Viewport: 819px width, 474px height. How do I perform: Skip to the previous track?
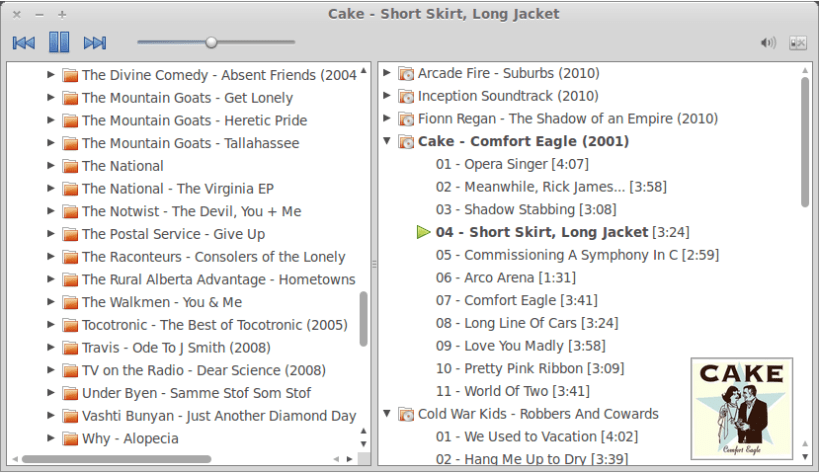(x=24, y=43)
